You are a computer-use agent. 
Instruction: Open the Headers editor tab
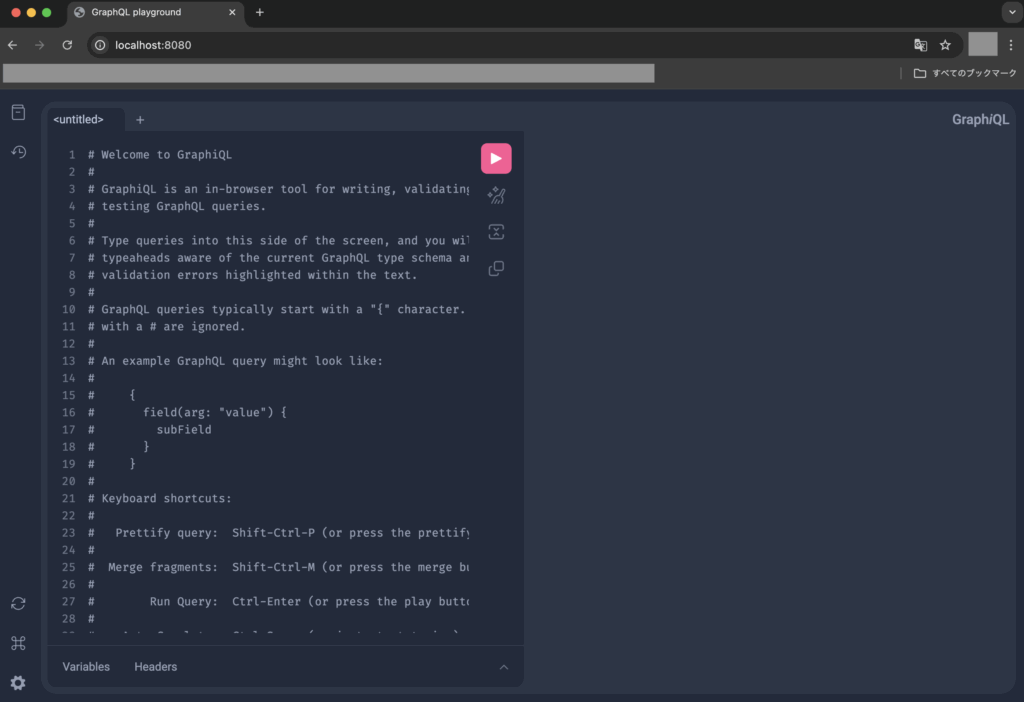pyautogui.click(x=155, y=667)
